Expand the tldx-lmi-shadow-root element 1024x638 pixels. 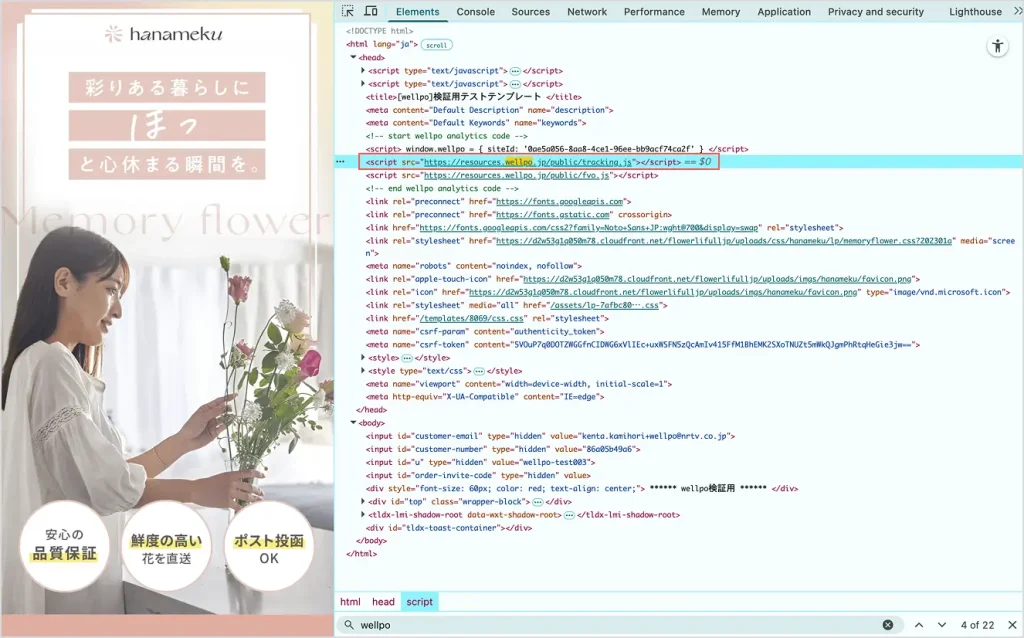362,514
